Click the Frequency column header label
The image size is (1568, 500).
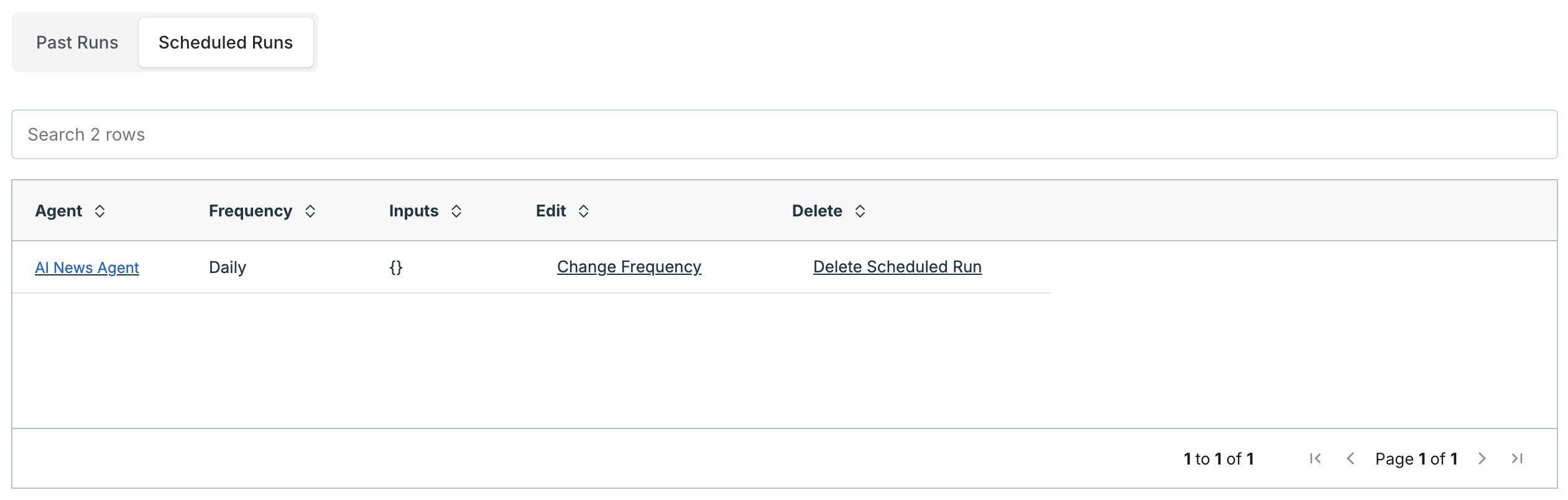251,211
